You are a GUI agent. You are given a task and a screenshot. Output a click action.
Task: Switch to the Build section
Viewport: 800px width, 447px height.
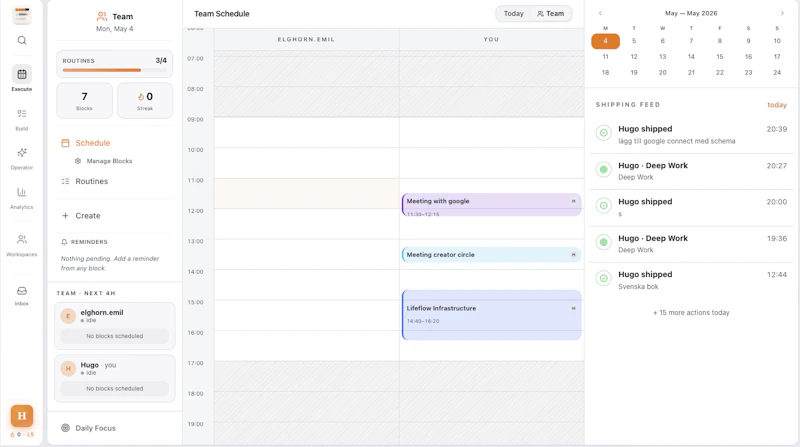click(22, 119)
